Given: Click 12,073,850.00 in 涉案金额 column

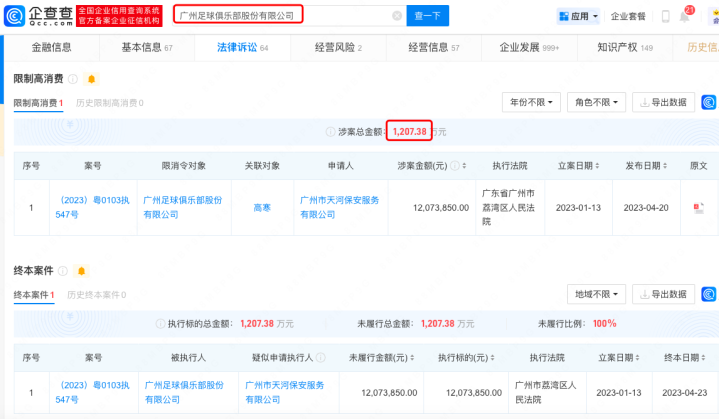Looking at the screenshot, I should point(441,208).
